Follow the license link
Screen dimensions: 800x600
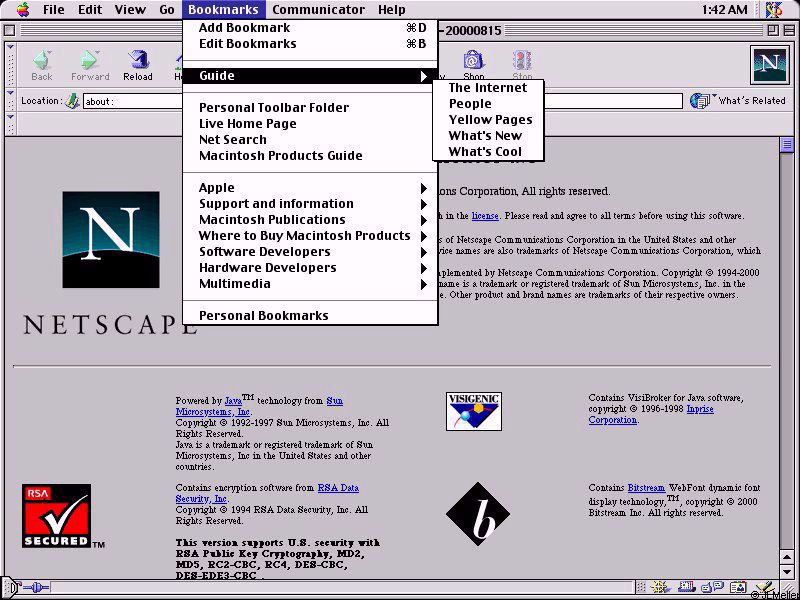485,216
